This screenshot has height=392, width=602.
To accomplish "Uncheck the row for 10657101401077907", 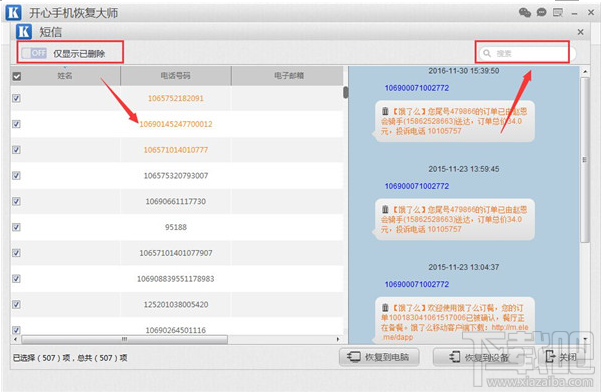I will (x=16, y=253).
